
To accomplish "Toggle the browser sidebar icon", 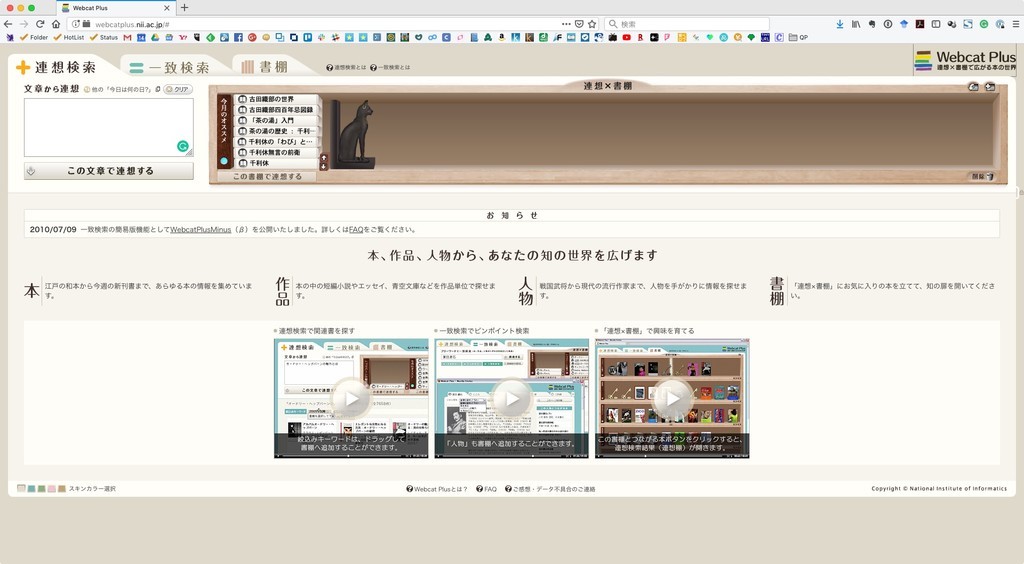I will coord(936,24).
